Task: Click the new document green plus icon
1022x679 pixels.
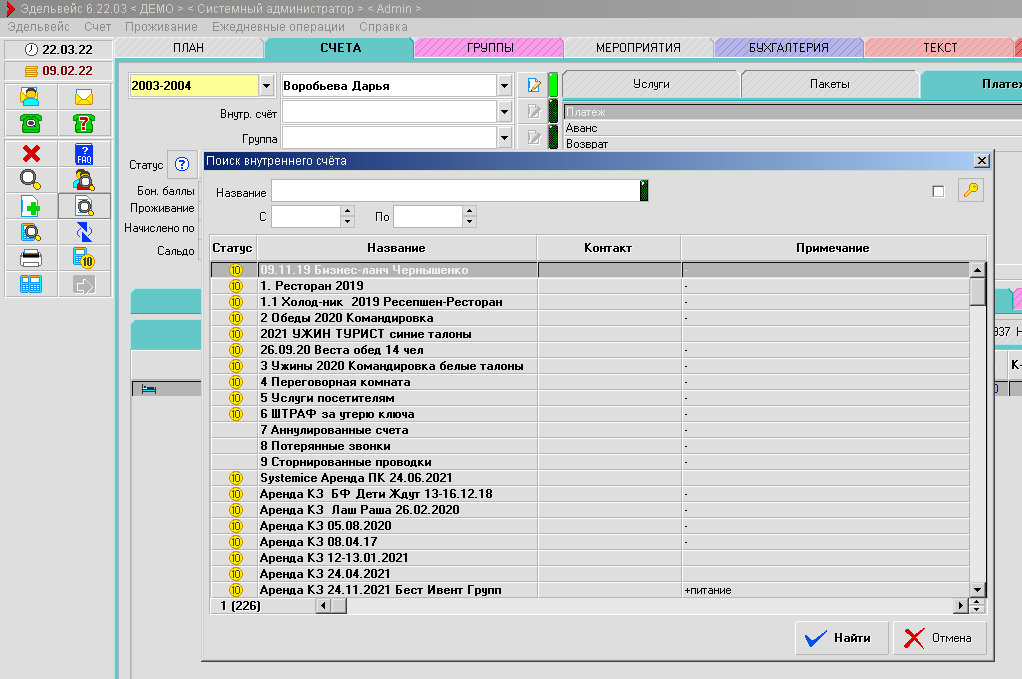Action: pyautogui.click(x=31, y=206)
